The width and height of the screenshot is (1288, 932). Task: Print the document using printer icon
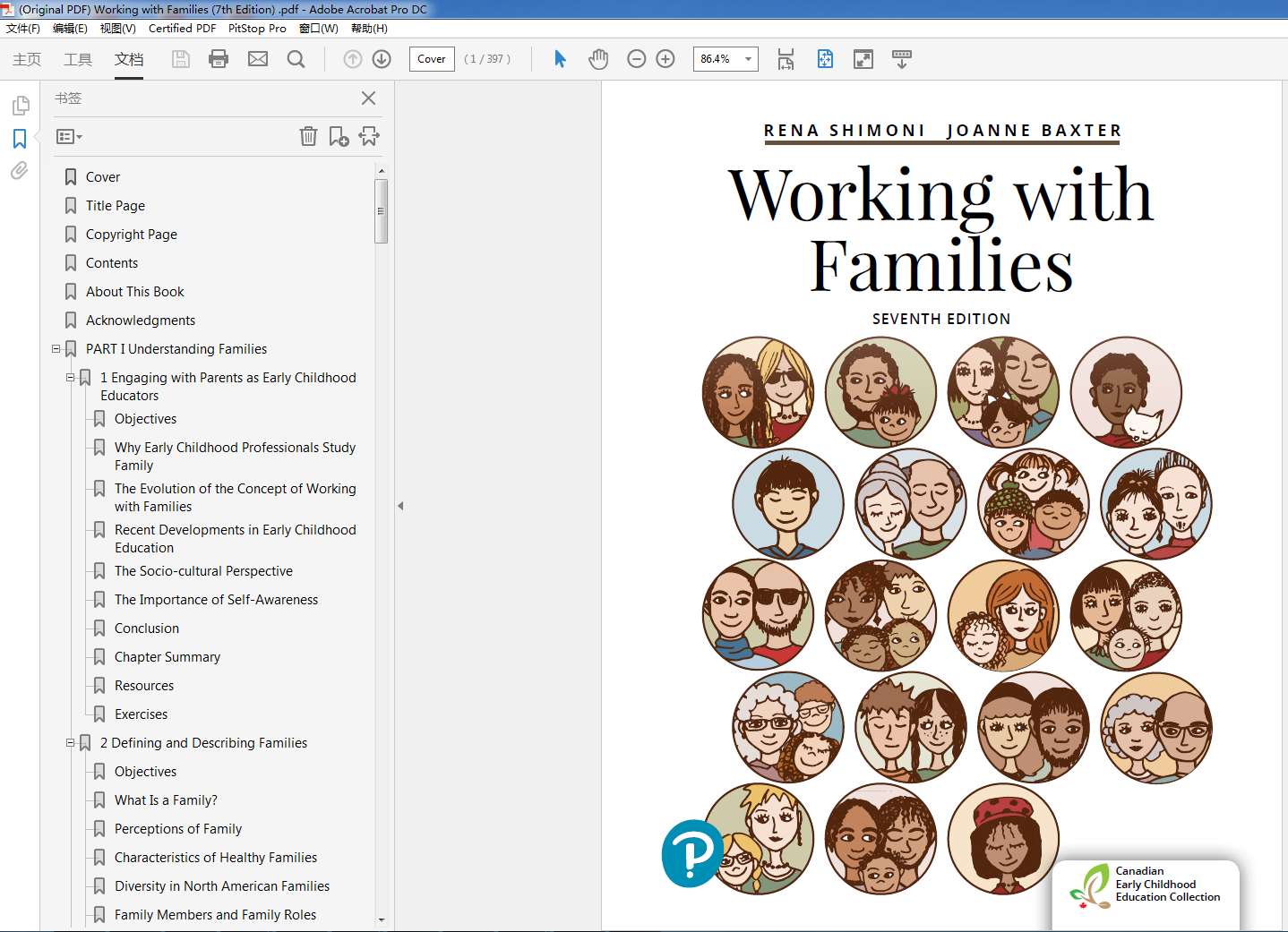click(219, 59)
